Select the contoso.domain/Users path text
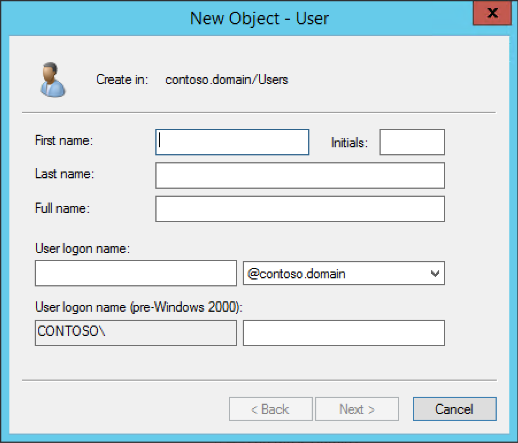This screenshot has height=443, width=518. click(227, 80)
